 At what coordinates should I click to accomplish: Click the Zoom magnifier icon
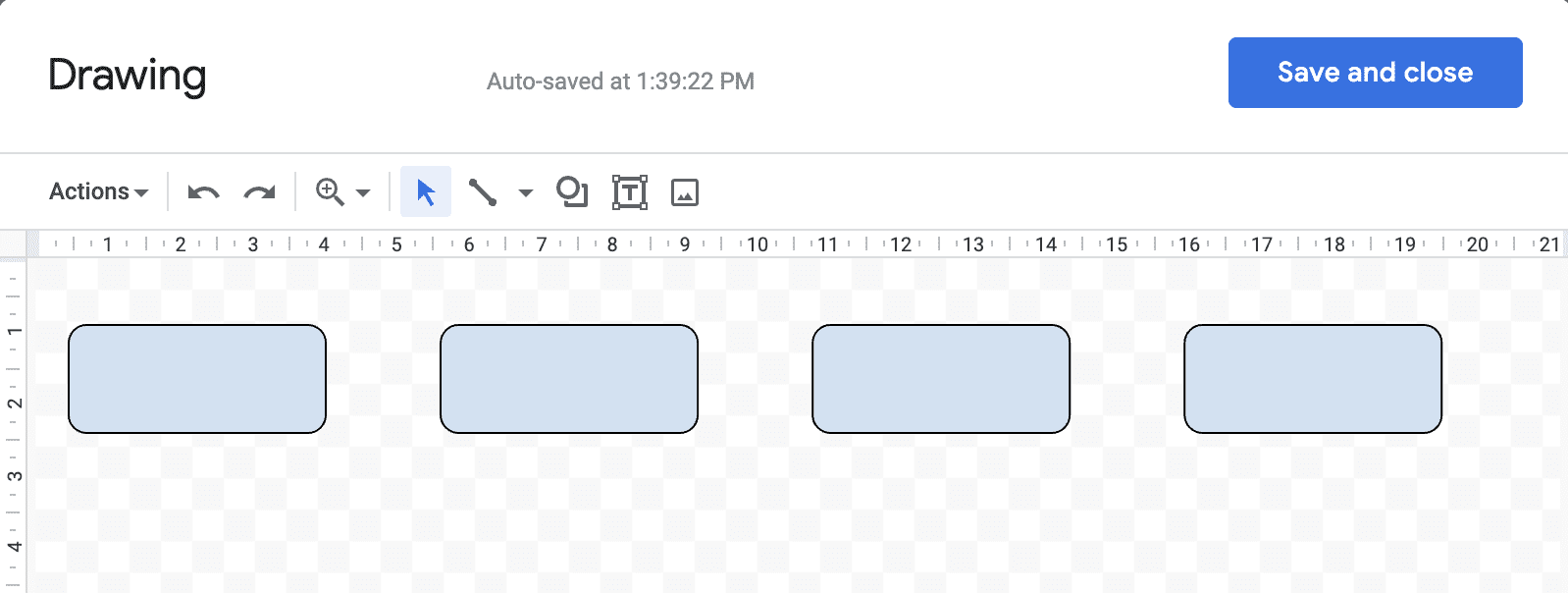coord(327,192)
